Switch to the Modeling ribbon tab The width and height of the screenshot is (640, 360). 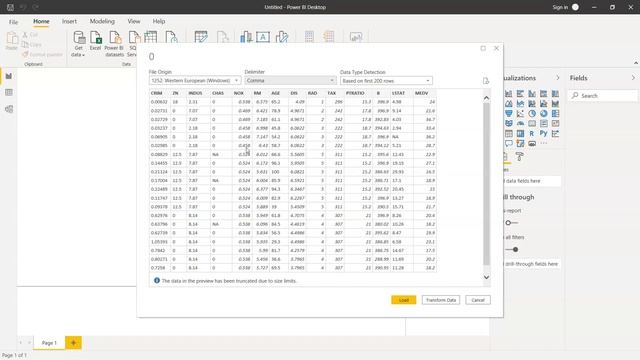[102, 21]
